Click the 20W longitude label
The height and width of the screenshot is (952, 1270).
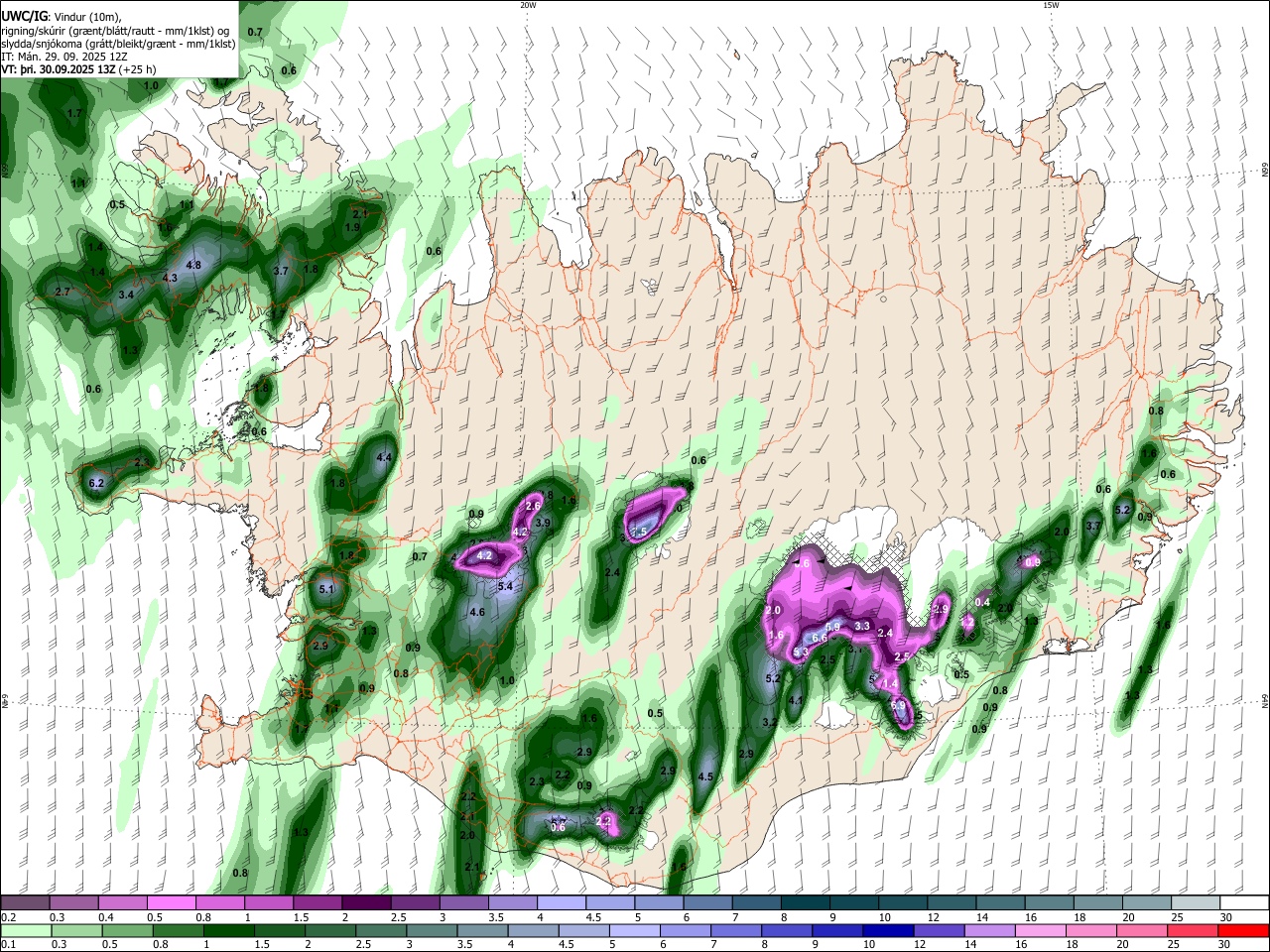click(x=528, y=5)
